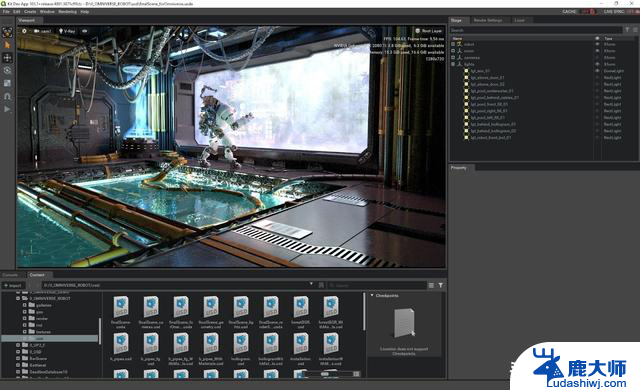Open the Window menu
The width and height of the screenshot is (640, 390).
47,12
